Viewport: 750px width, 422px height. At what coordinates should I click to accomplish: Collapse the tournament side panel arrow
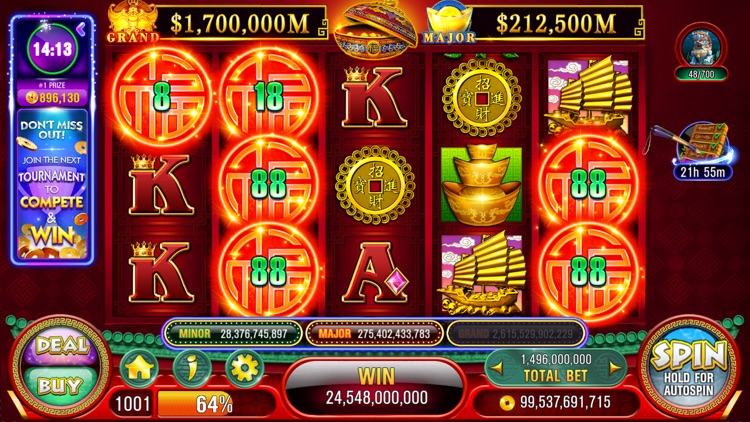81,29
